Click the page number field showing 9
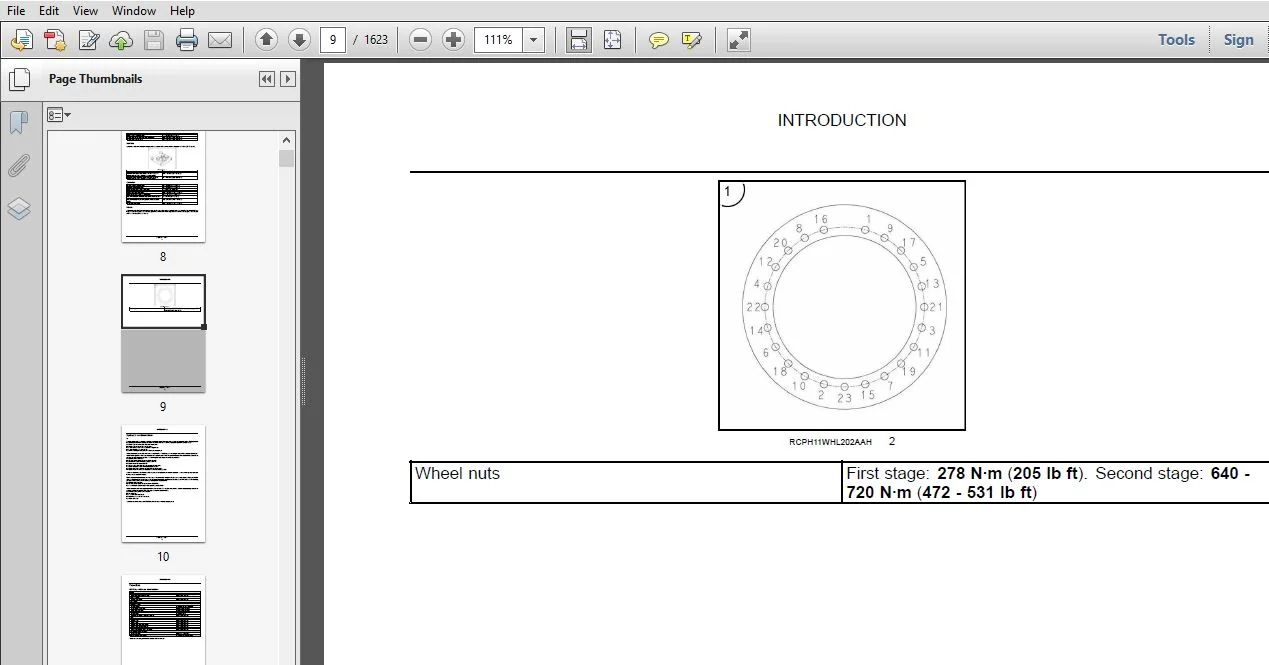 [x=333, y=40]
